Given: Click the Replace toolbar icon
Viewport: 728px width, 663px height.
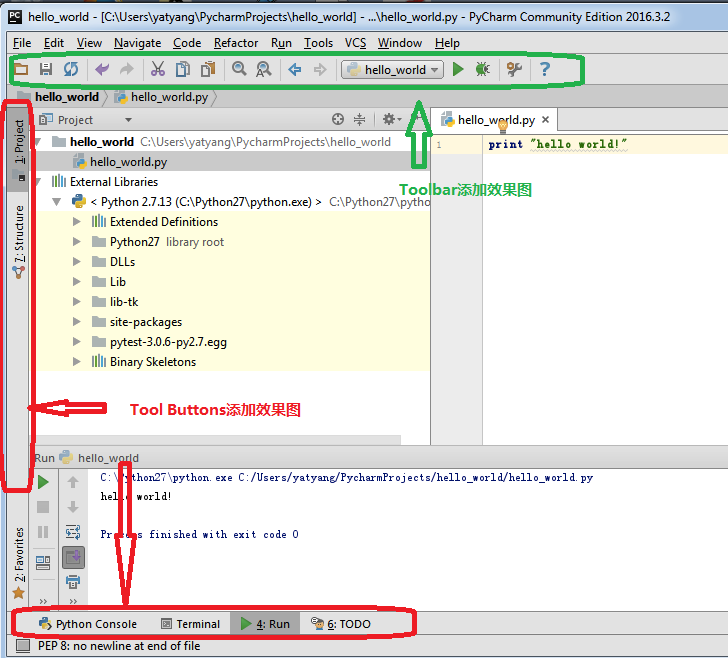Looking at the screenshot, I should (x=264, y=70).
